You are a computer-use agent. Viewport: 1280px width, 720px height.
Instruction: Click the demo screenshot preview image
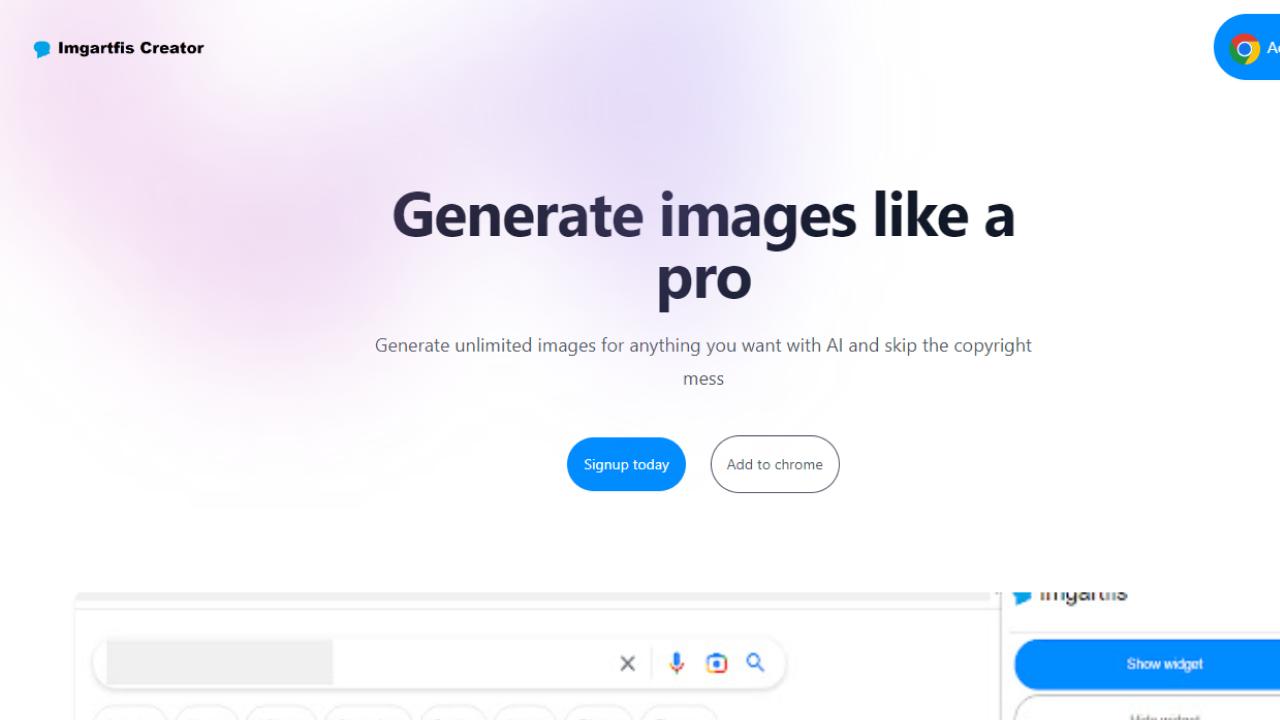pyautogui.click(x=677, y=655)
